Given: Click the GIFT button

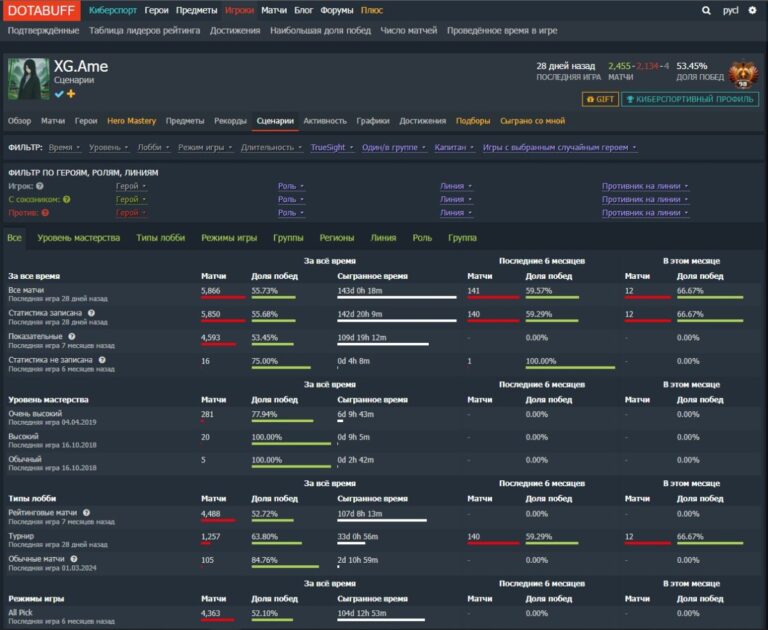Looking at the screenshot, I should point(600,99).
